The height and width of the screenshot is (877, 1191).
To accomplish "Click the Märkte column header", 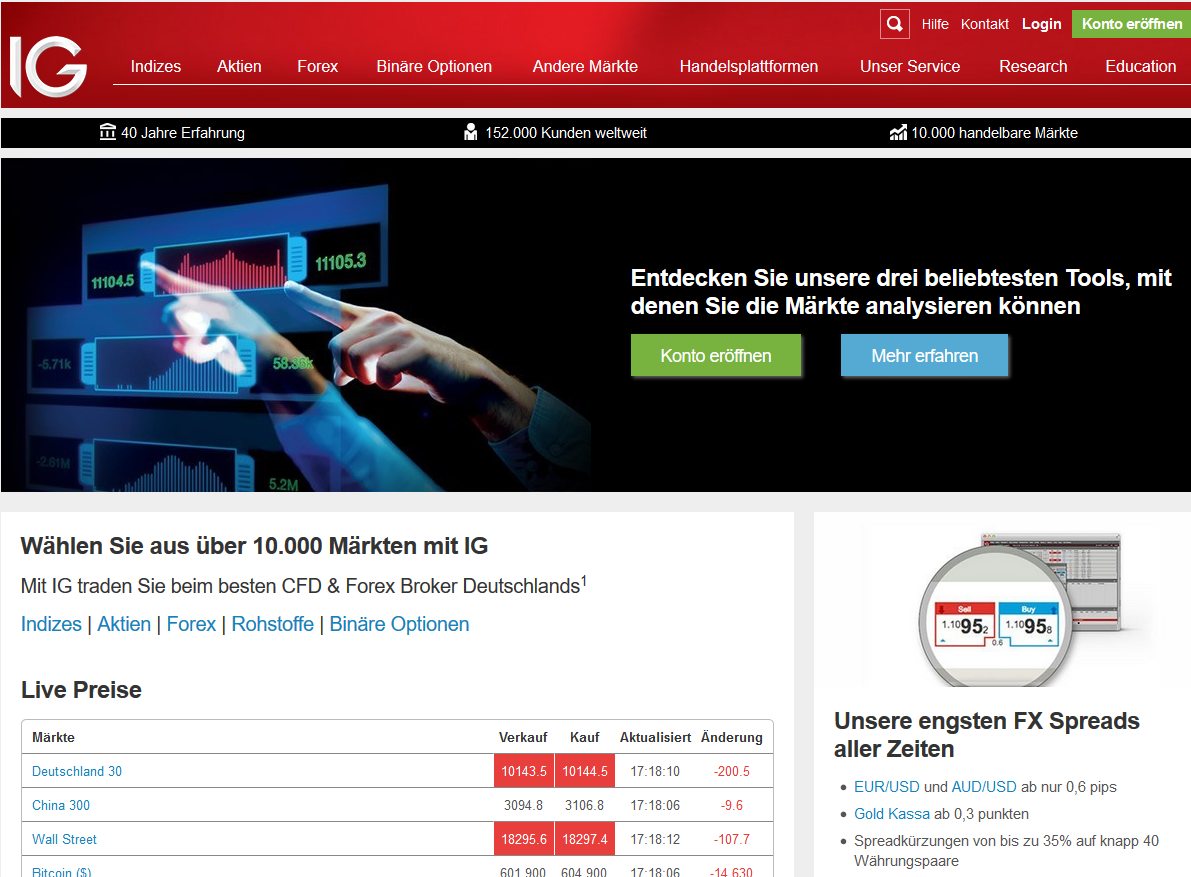I will pyautogui.click(x=53, y=737).
